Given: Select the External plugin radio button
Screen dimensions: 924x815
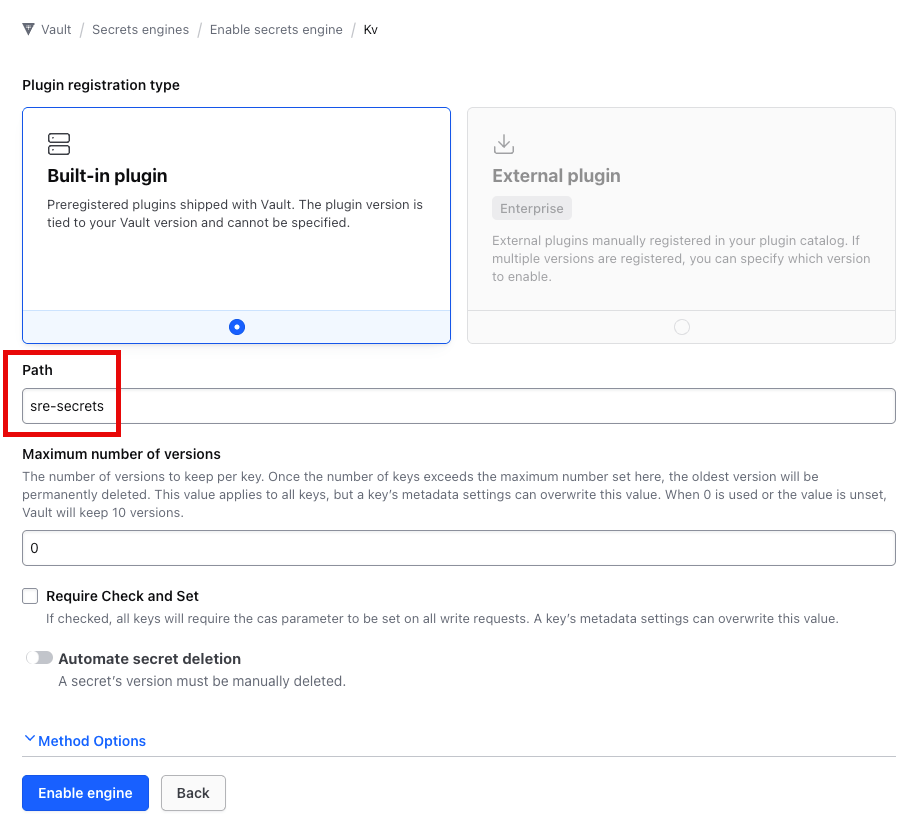Looking at the screenshot, I should point(682,327).
